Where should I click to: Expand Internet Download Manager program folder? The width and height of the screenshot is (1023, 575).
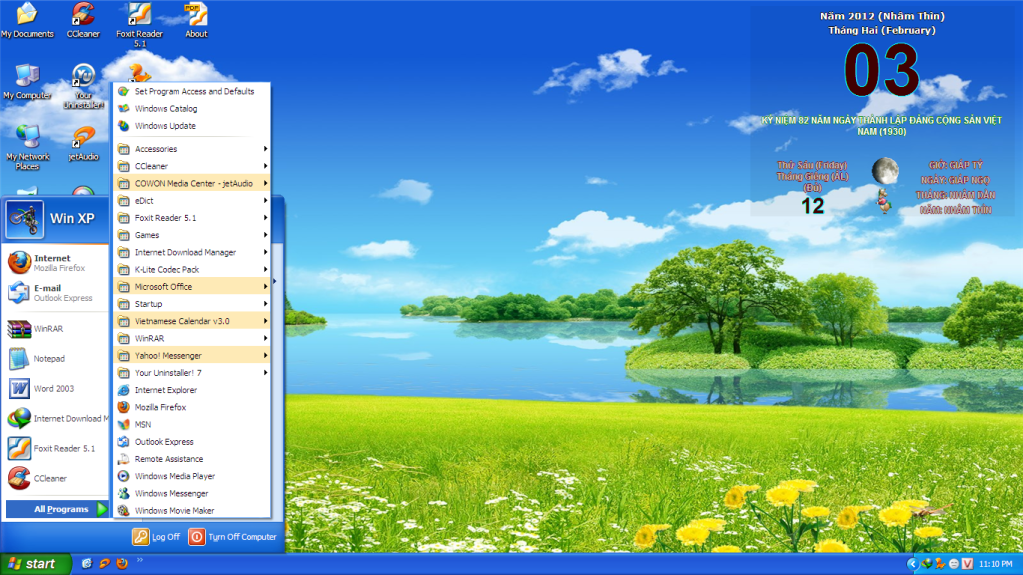pyautogui.click(x=192, y=252)
